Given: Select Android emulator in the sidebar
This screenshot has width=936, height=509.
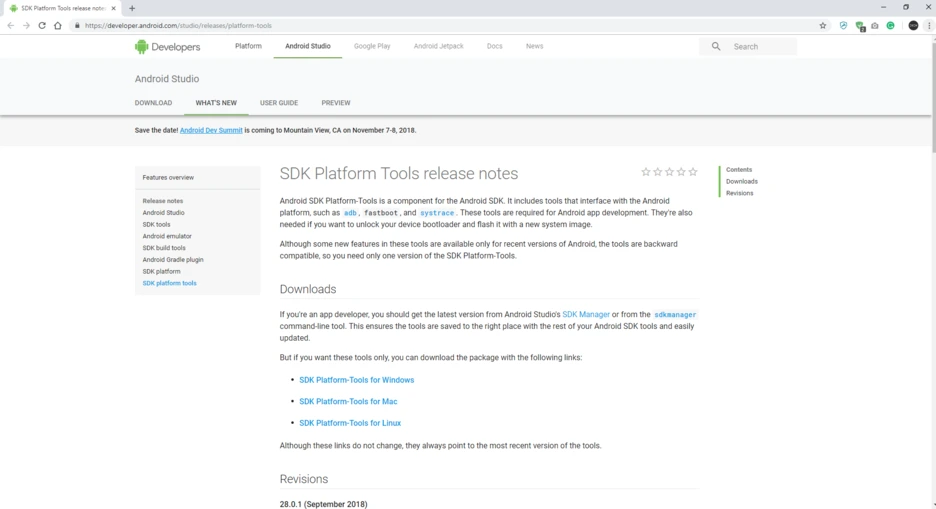Looking at the screenshot, I should 167,236.
